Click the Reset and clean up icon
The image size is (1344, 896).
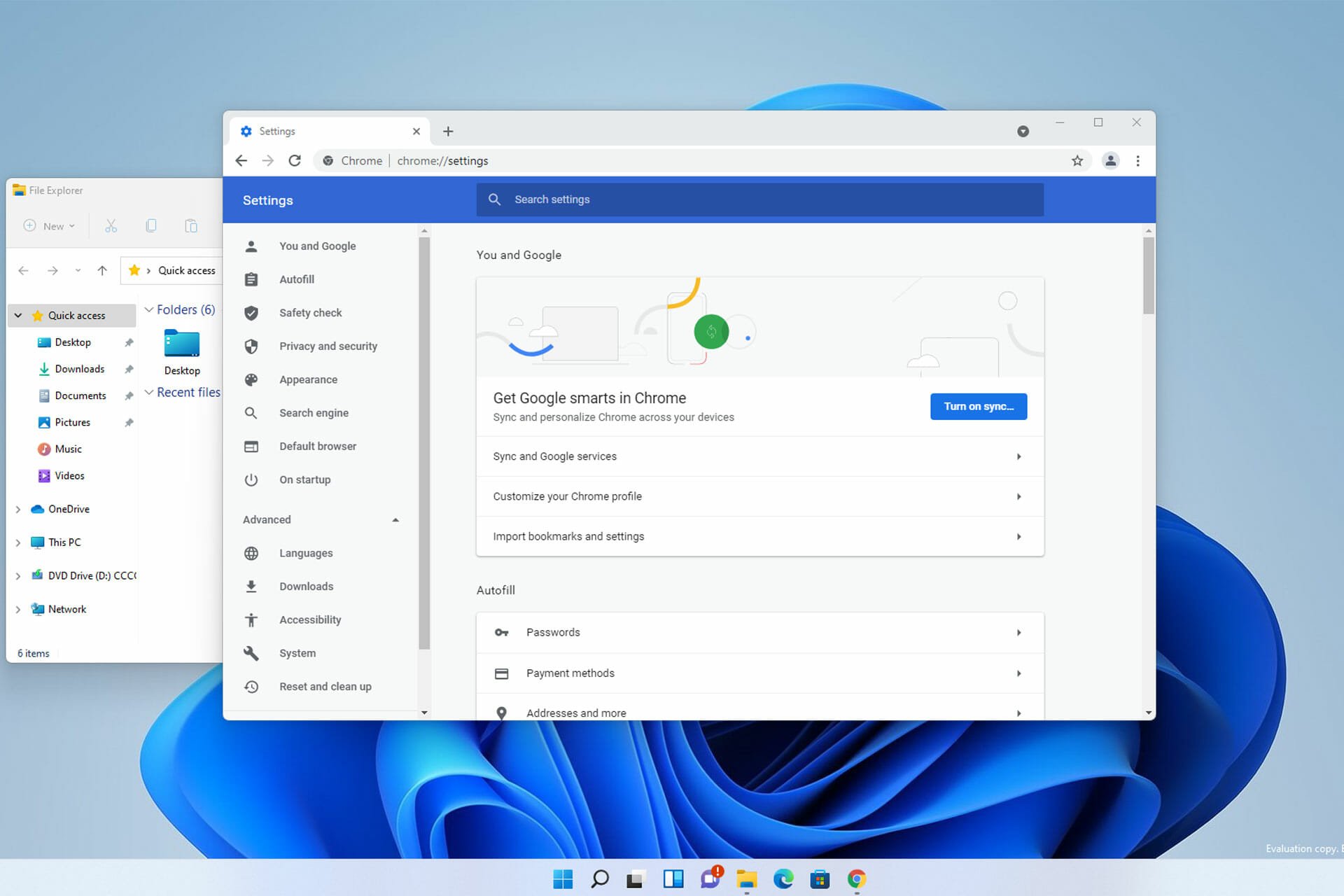(x=252, y=686)
